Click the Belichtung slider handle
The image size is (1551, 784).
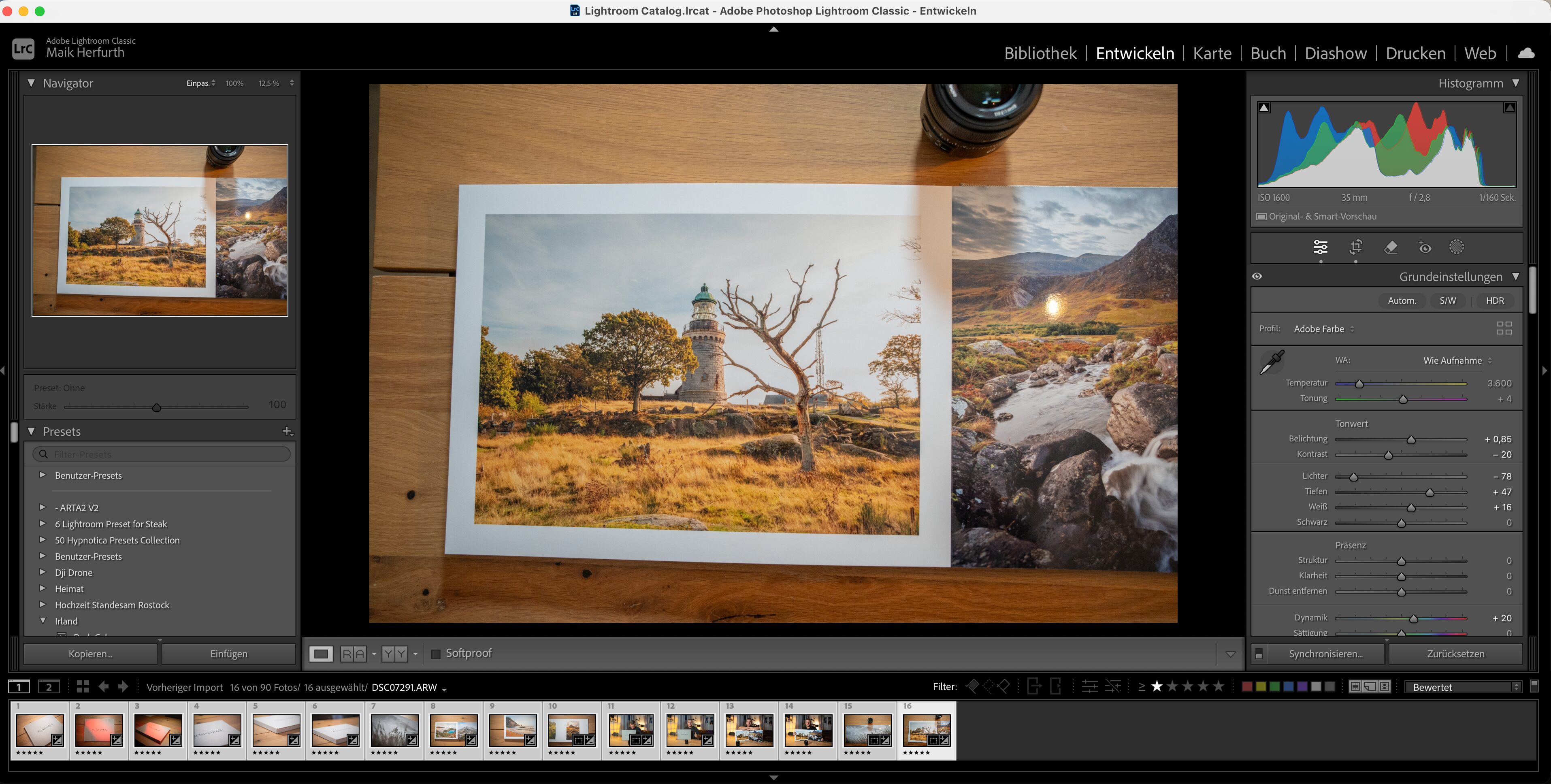1411,439
